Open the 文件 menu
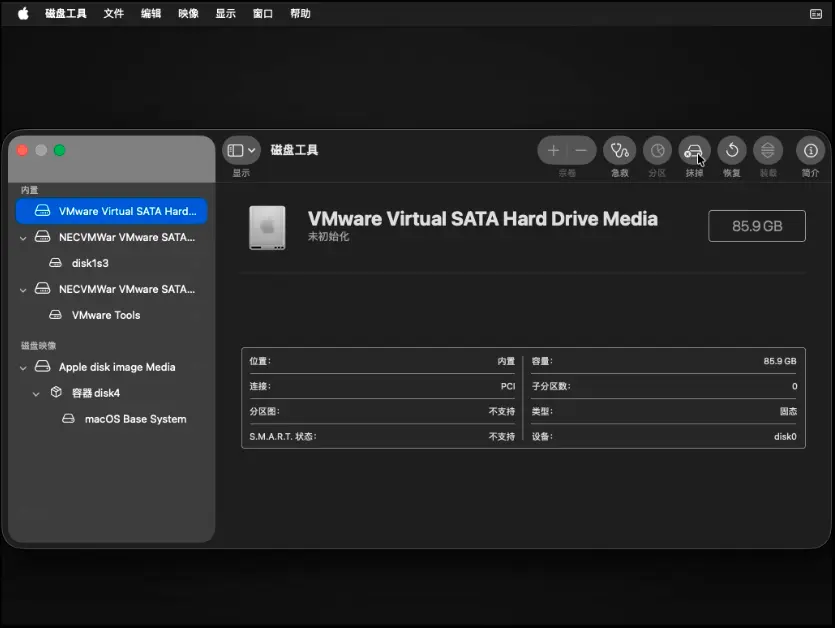 pos(114,14)
